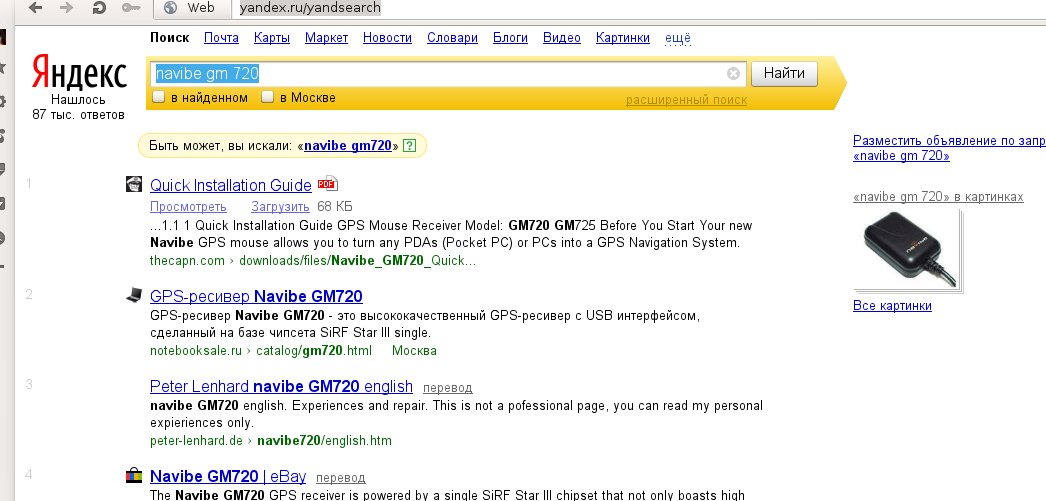Open the 'Navibe GM720 | eBay' result
The width and height of the screenshot is (1046, 501).
(x=228, y=476)
